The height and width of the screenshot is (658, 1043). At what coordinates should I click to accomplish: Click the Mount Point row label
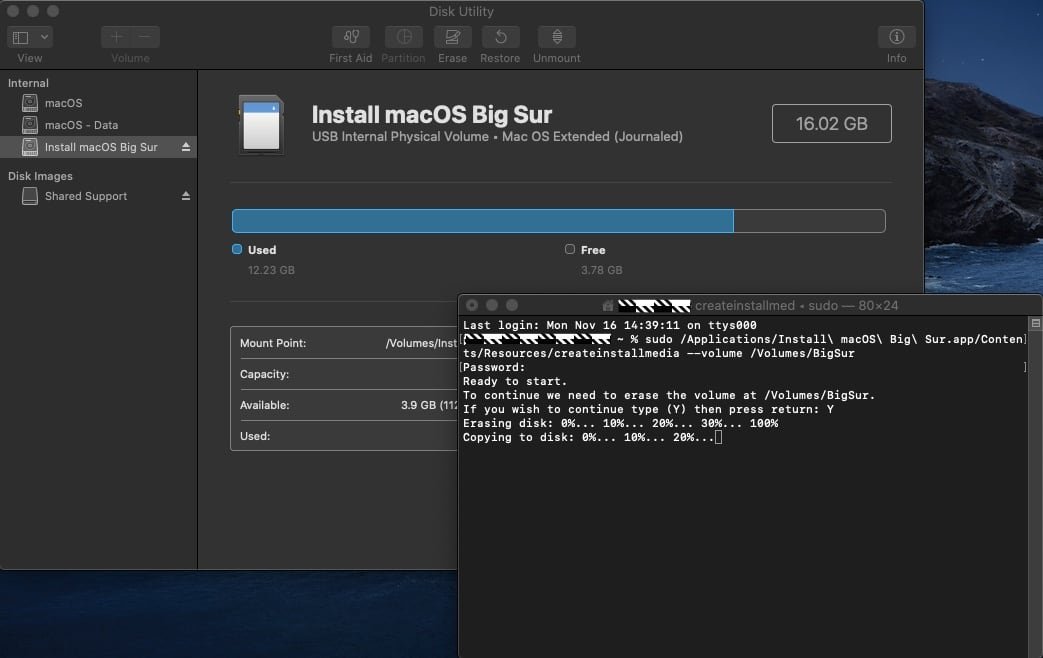[x=273, y=343]
